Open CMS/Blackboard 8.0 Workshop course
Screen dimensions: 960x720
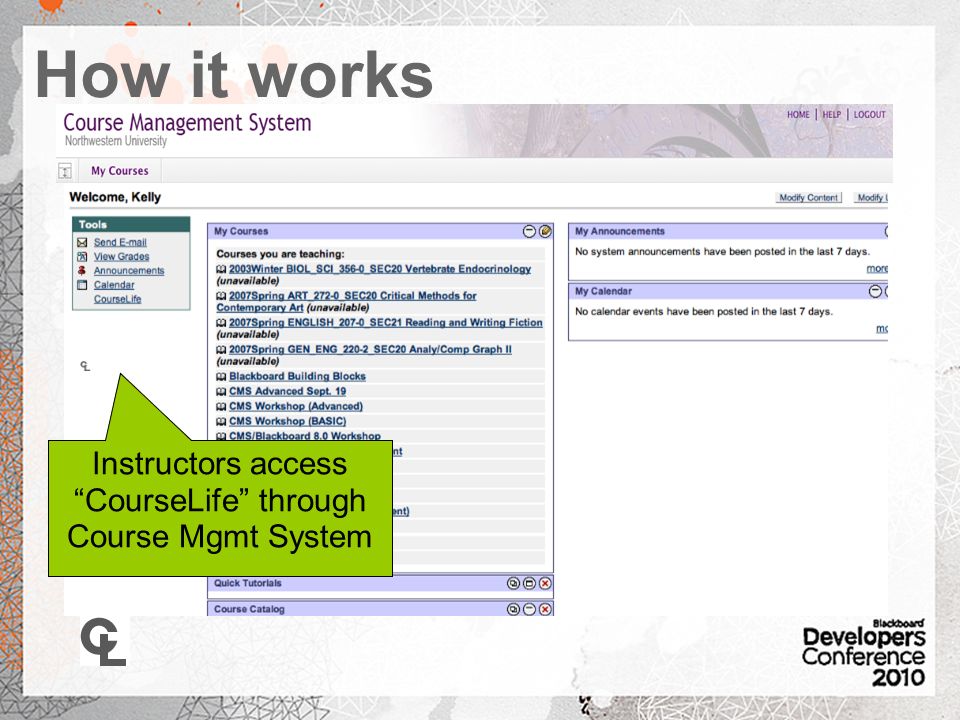[305, 436]
